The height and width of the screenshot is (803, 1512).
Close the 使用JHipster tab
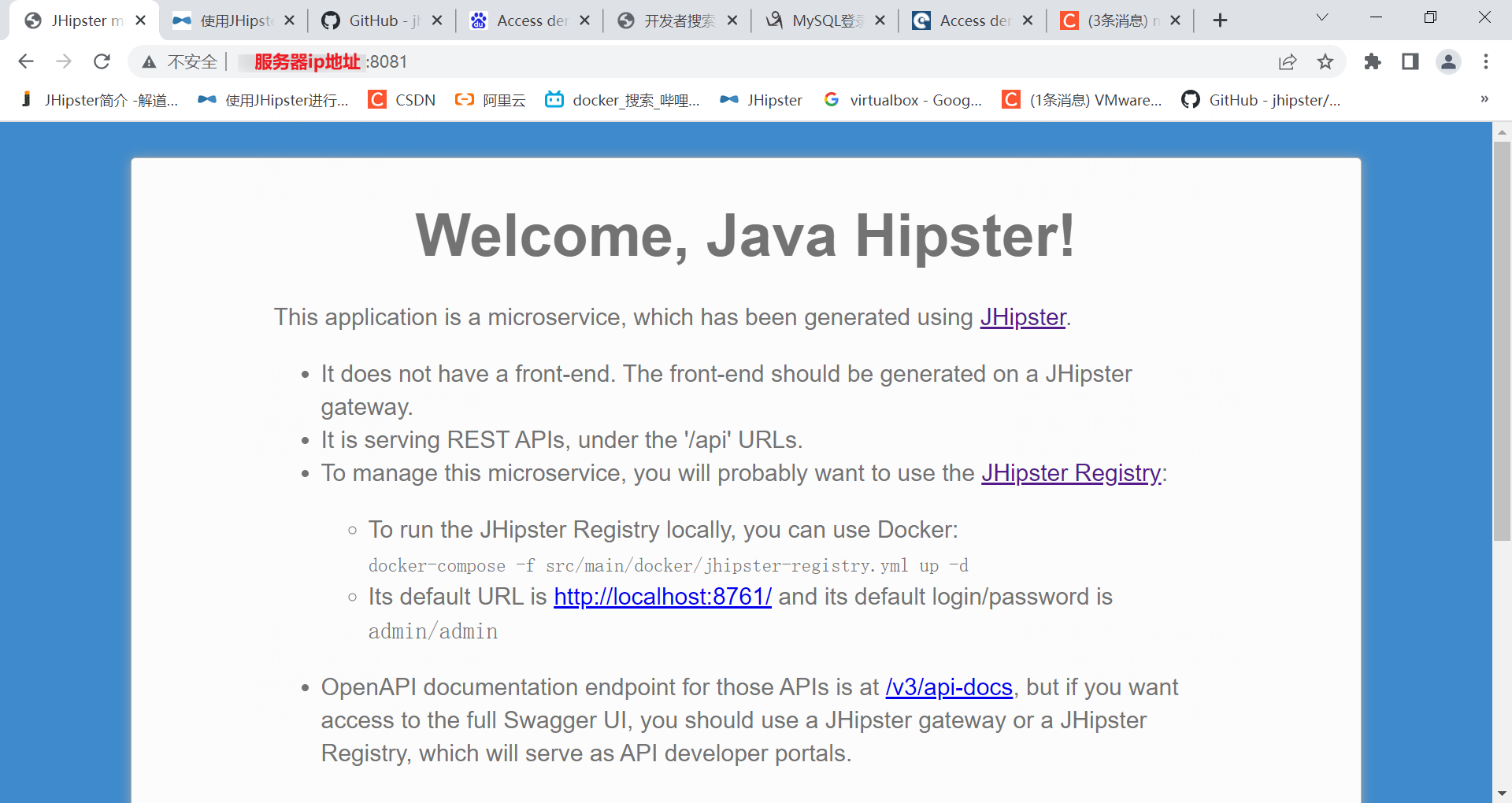tap(289, 20)
